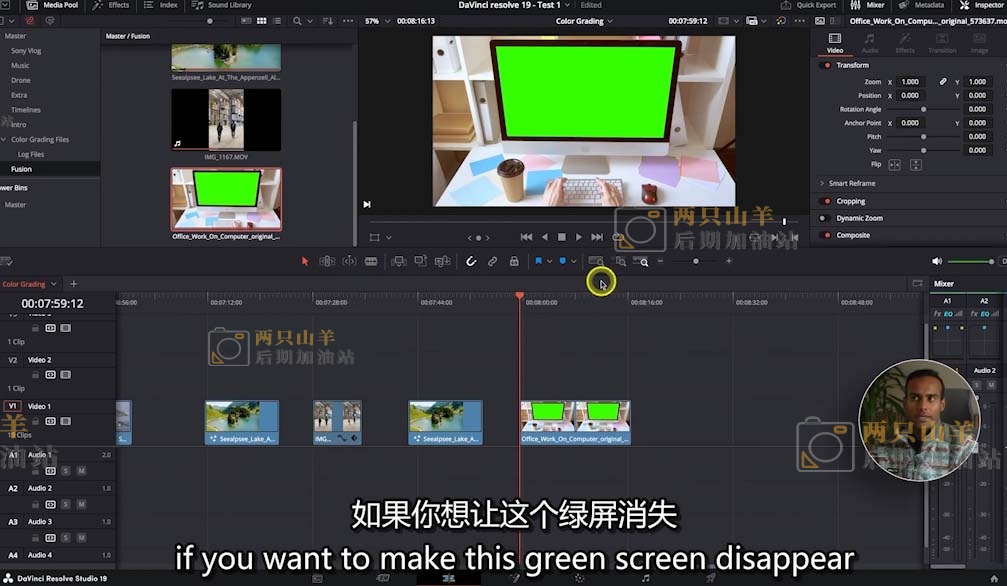Mute the Audio 1 track

81,470
